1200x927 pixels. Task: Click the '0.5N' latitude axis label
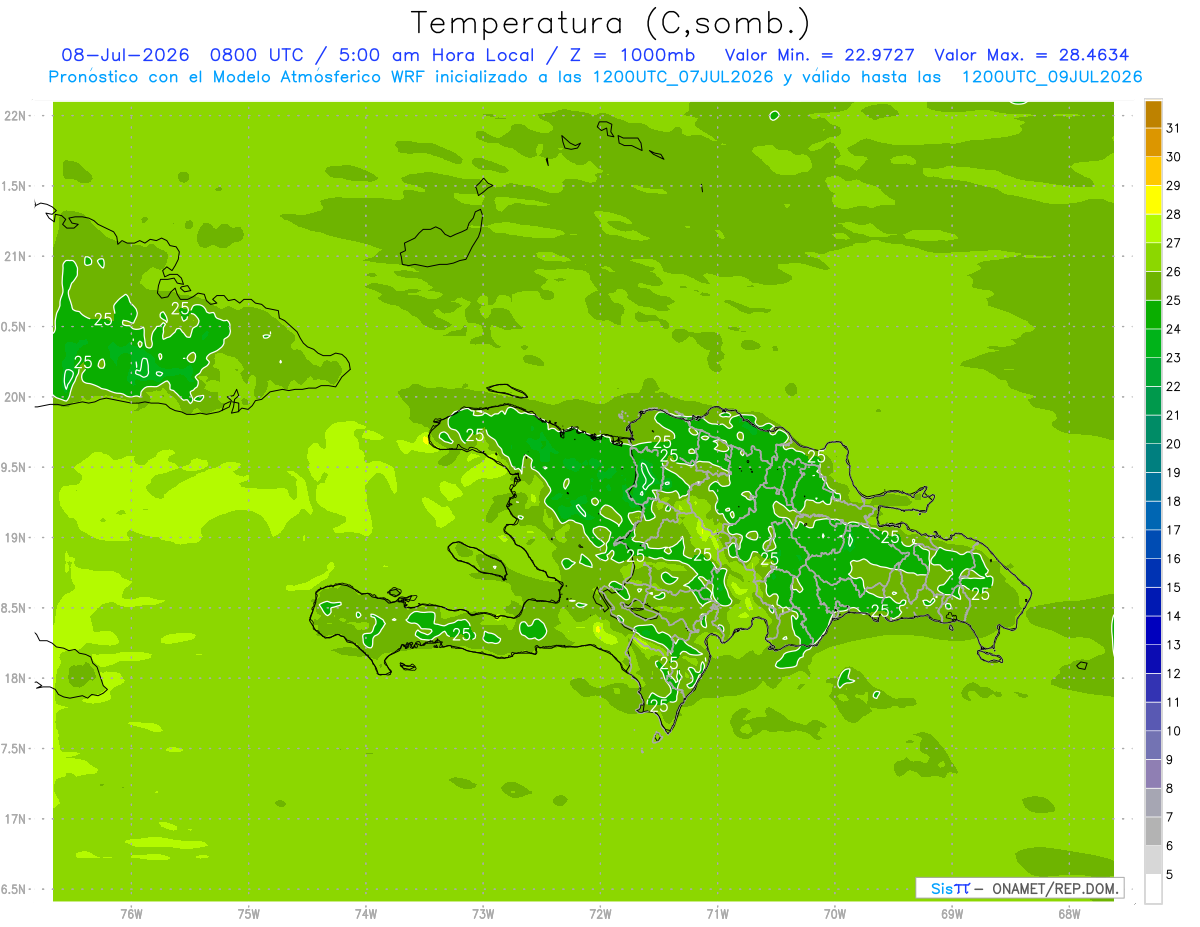pyautogui.click(x=15, y=327)
